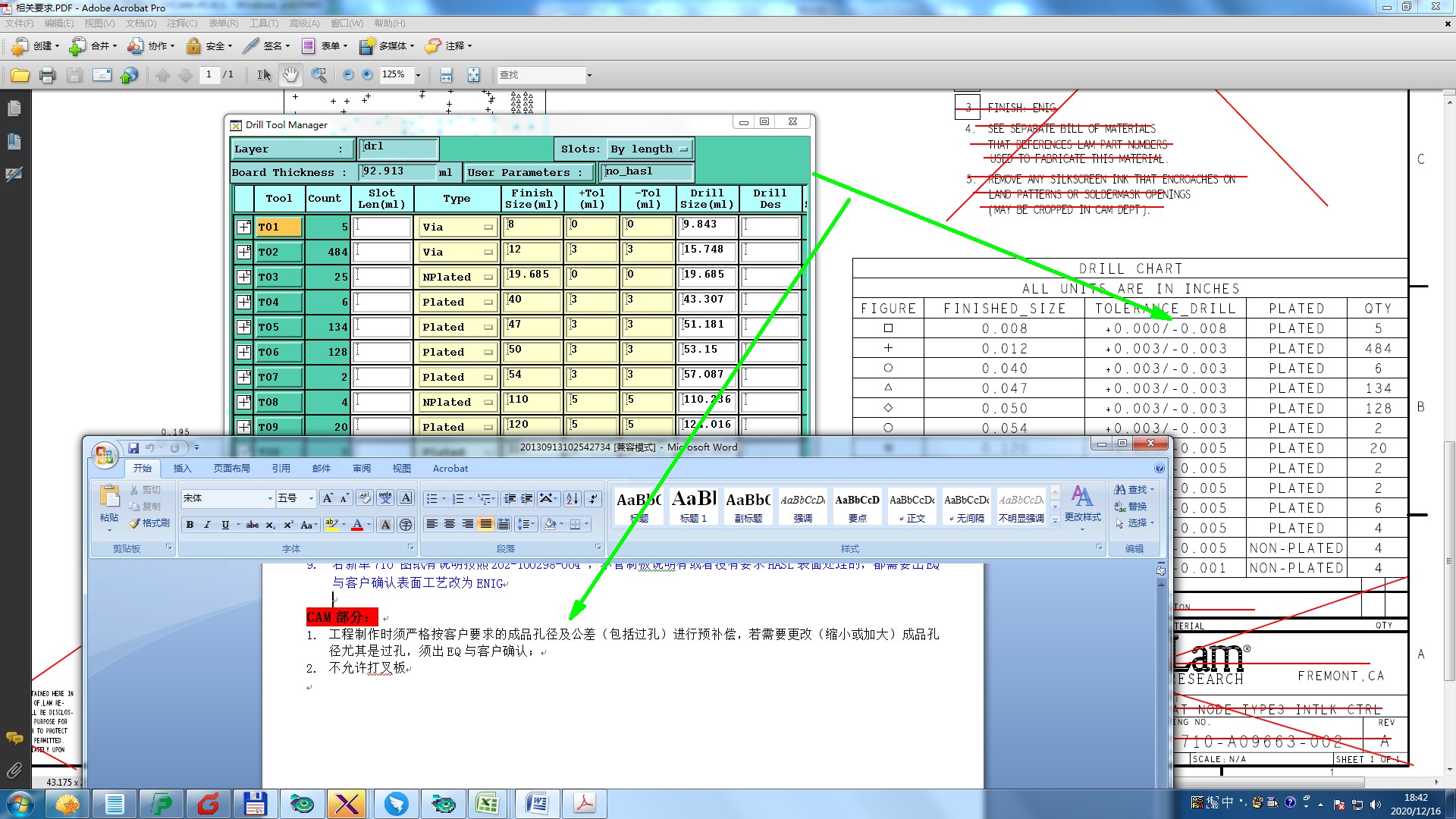The width and height of the screenshot is (1456, 819).
Task: Click Acrobat 注释 button
Action: pos(448,46)
